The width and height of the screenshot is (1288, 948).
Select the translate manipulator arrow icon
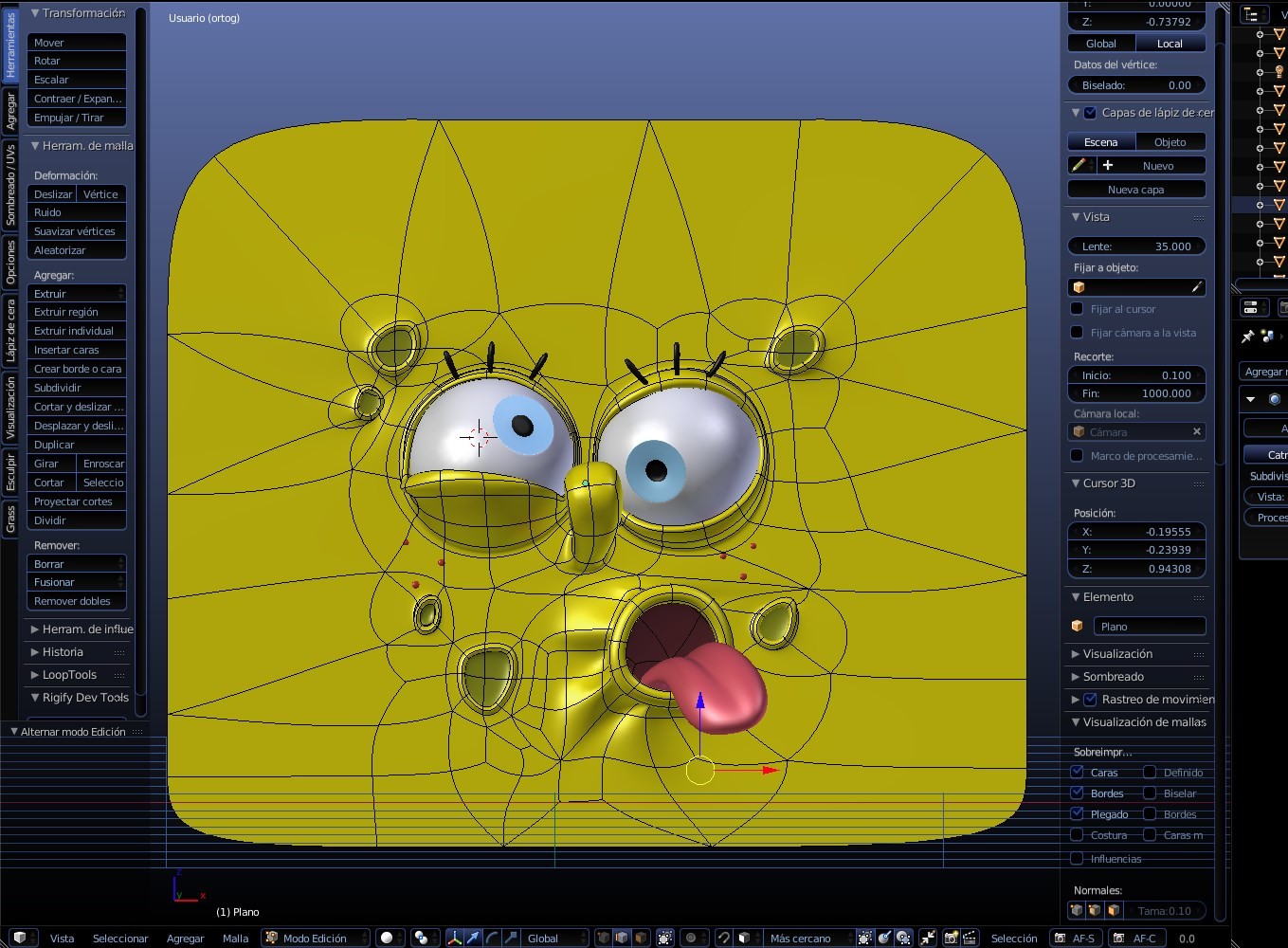coord(473,938)
